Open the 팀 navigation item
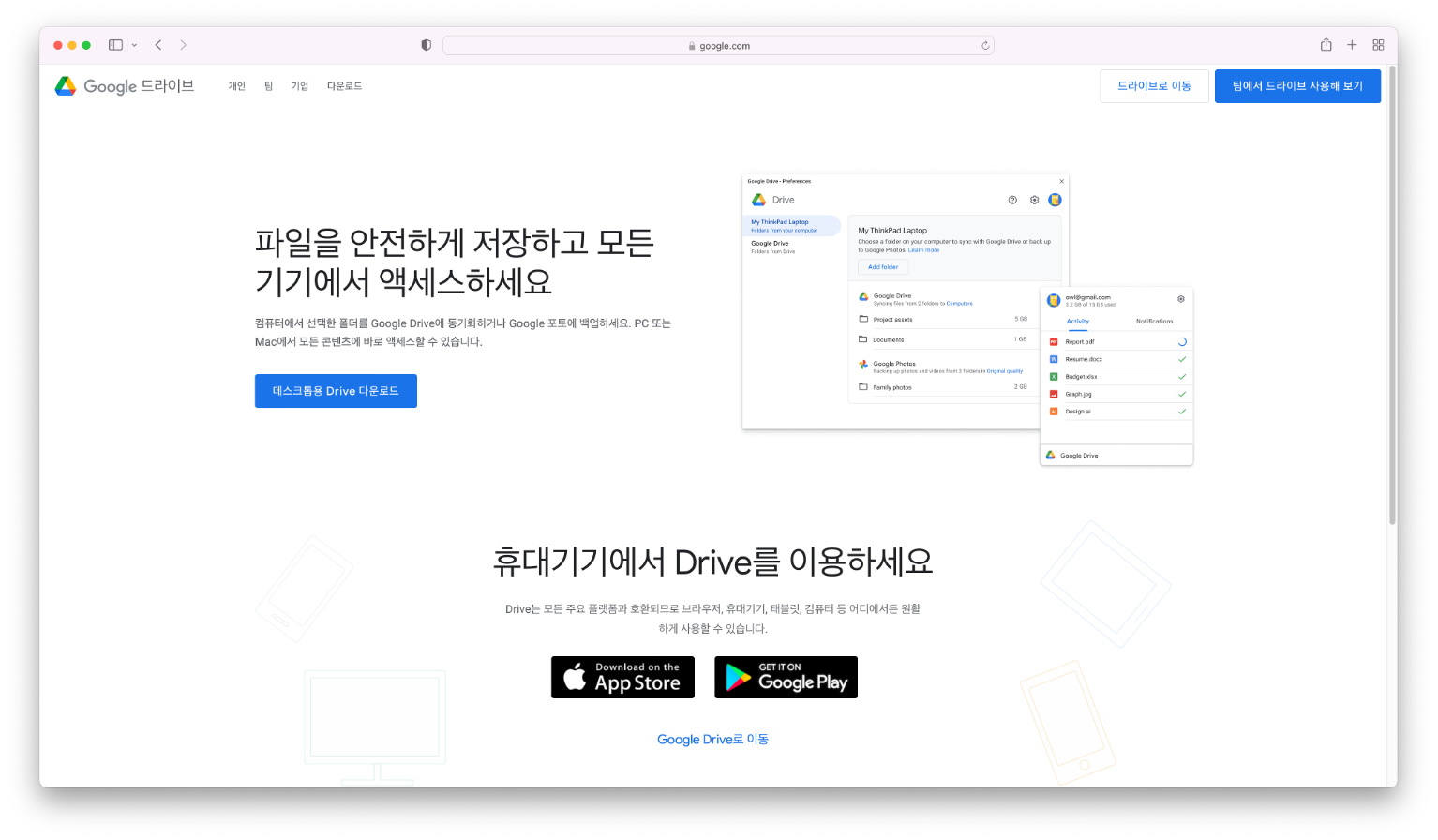1438x840 pixels. tap(268, 86)
